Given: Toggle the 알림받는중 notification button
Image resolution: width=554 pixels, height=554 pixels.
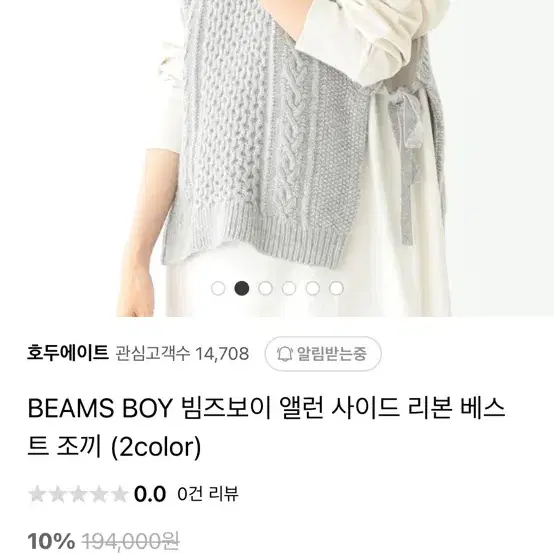Looking at the screenshot, I should [x=323, y=354].
